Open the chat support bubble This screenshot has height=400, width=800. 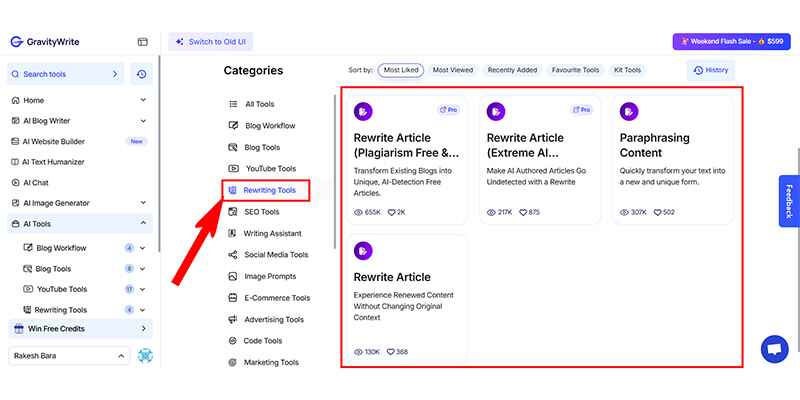click(774, 349)
